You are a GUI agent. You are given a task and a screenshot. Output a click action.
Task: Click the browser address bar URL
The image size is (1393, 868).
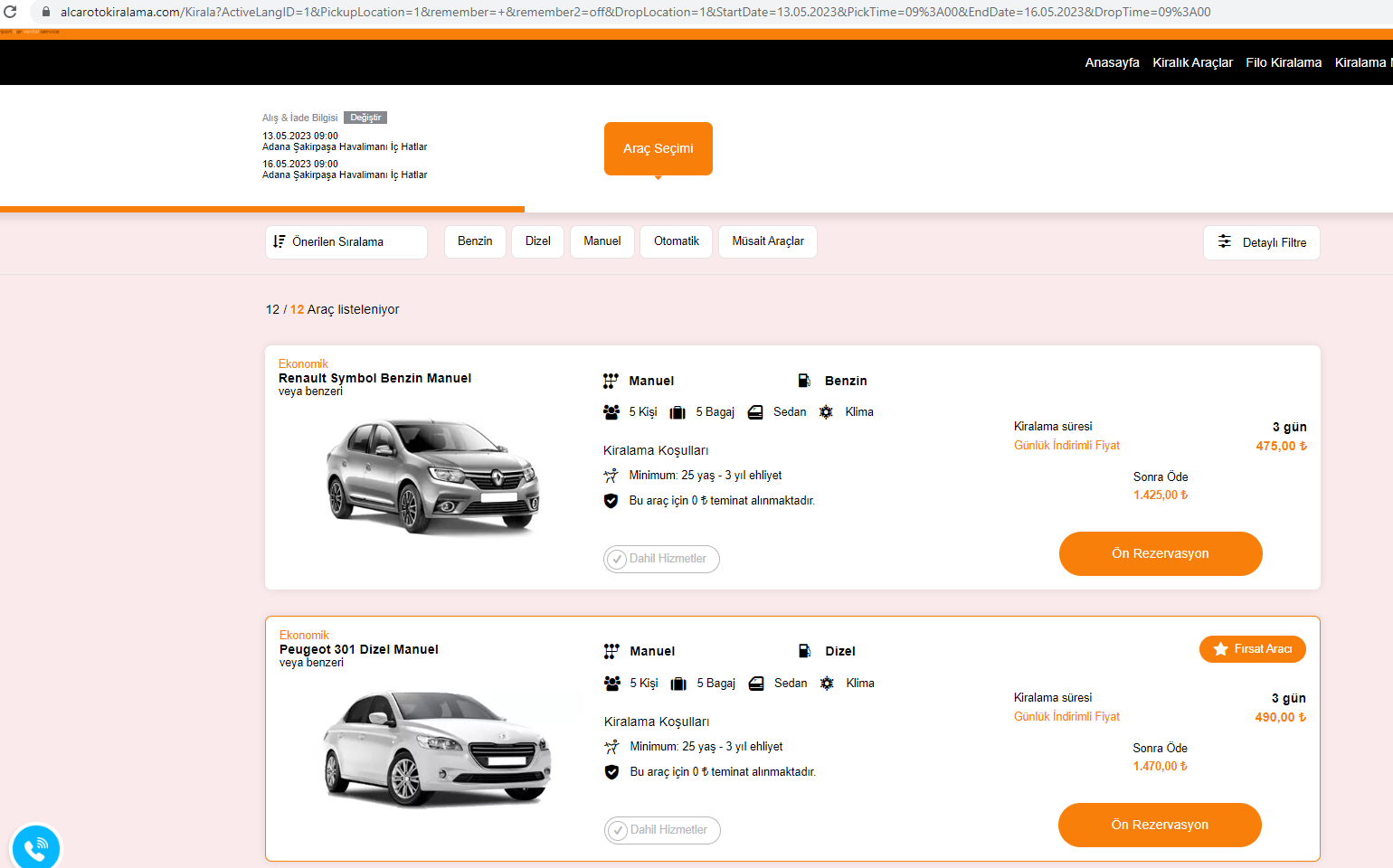pyautogui.click(x=635, y=12)
